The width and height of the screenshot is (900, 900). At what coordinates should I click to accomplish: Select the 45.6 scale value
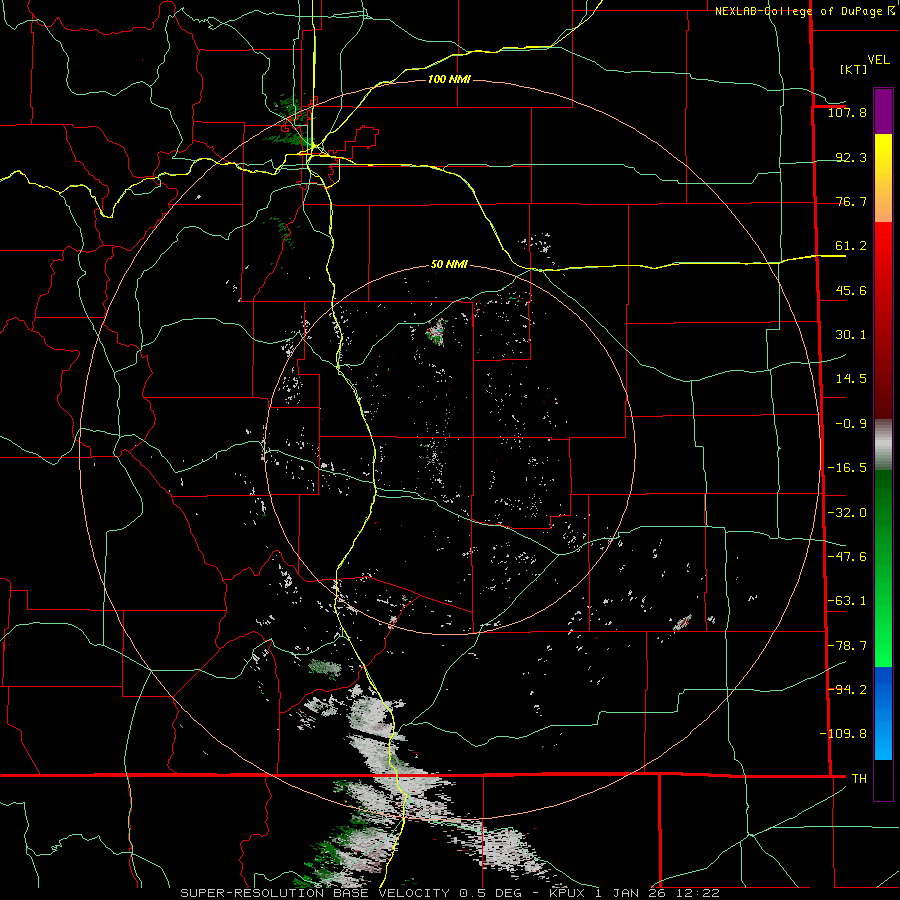(851, 290)
